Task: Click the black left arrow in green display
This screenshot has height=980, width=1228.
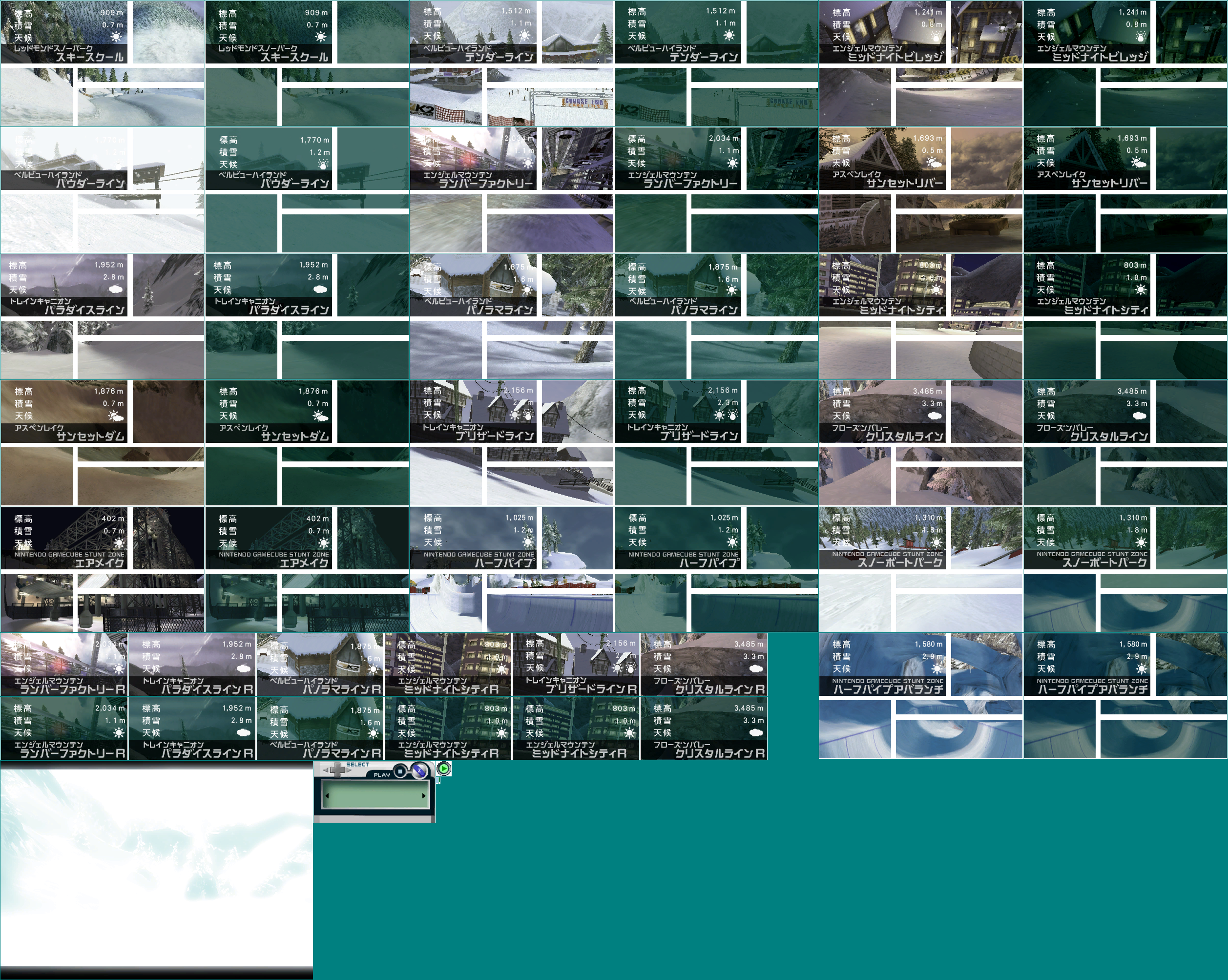Action: tap(328, 796)
